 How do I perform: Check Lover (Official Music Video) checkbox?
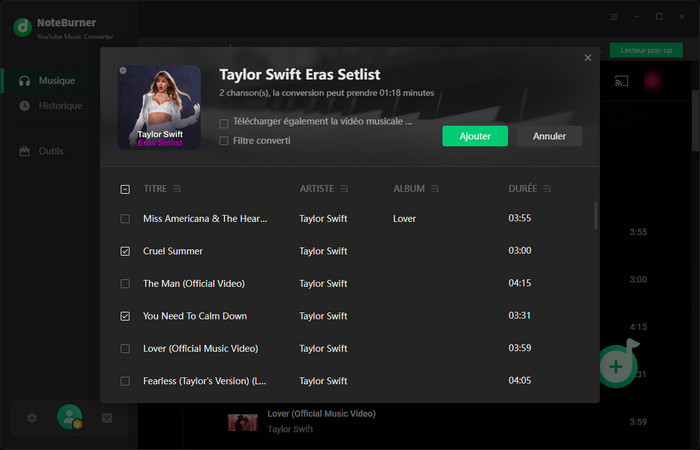pyautogui.click(x=125, y=349)
